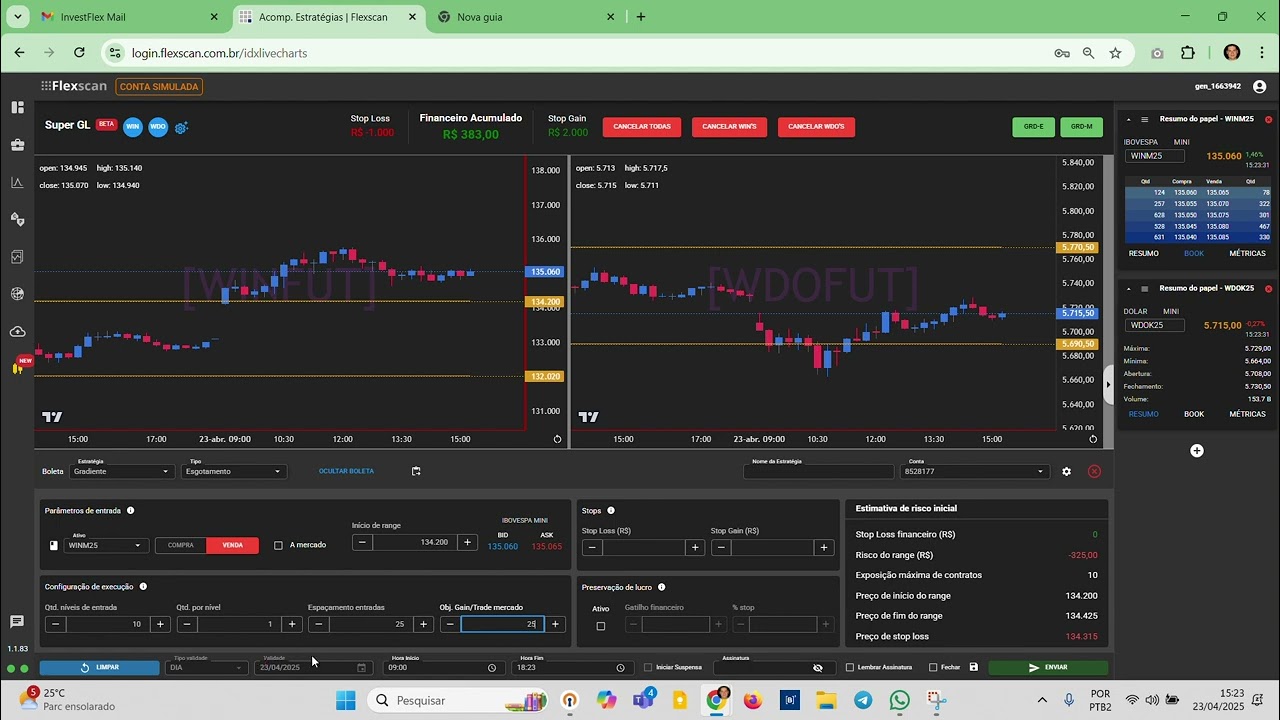Click info icon next to Stops
The image size is (1280, 720).
pyautogui.click(x=611, y=510)
